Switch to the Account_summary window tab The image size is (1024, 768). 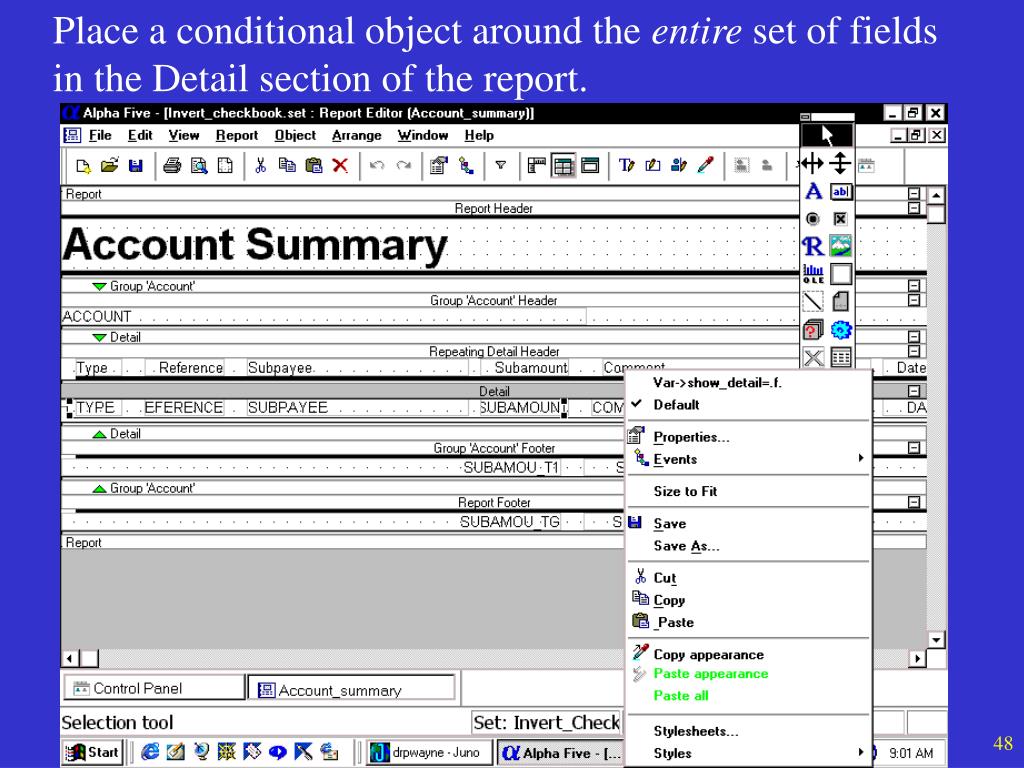coord(351,689)
